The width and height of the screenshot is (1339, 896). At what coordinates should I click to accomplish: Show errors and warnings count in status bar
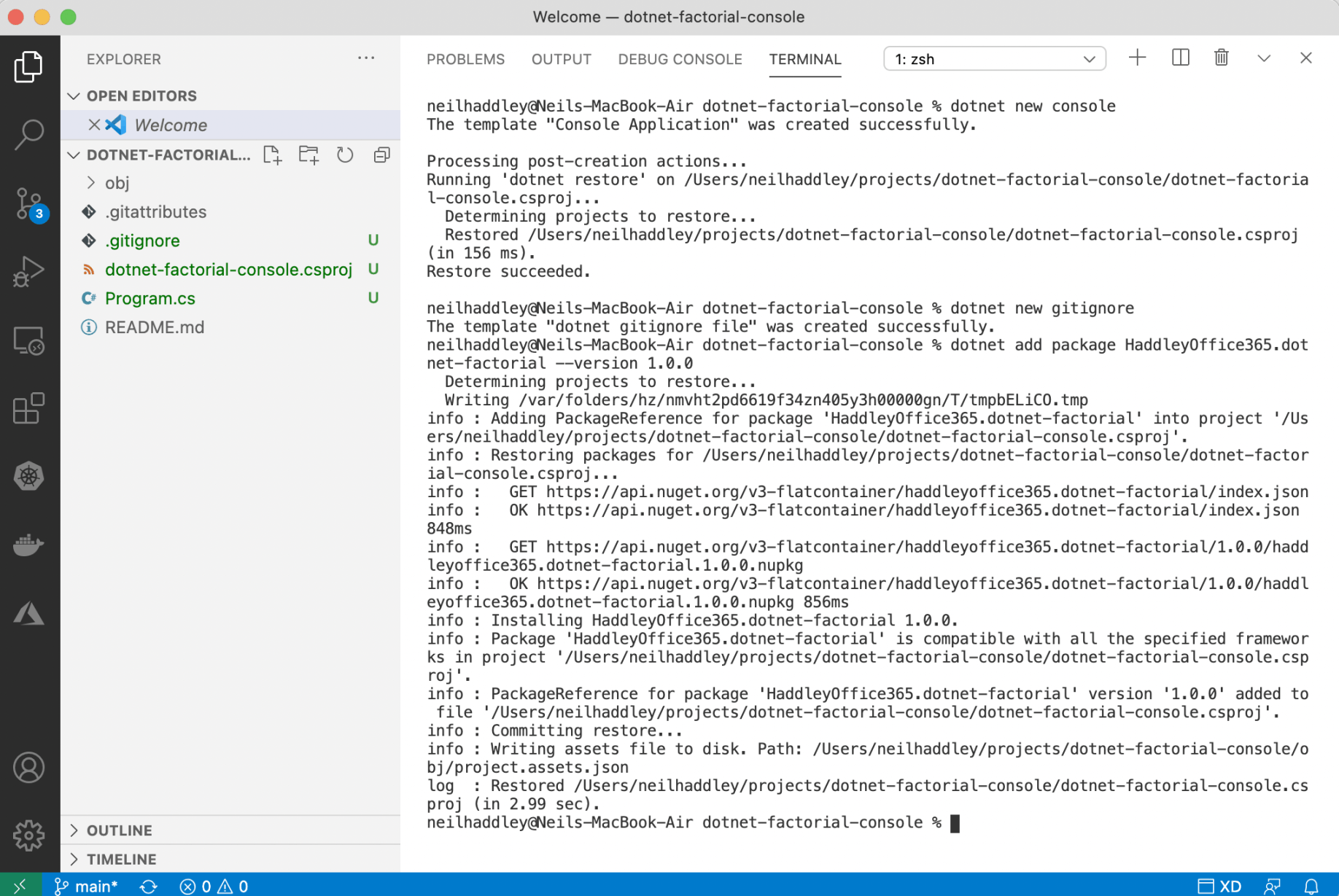pyautogui.click(x=214, y=886)
